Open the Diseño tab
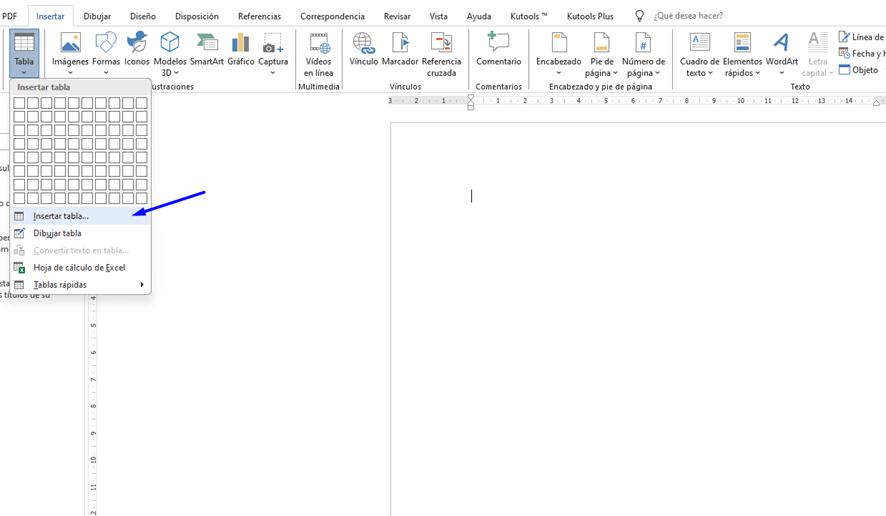886x516 pixels. tap(143, 16)
